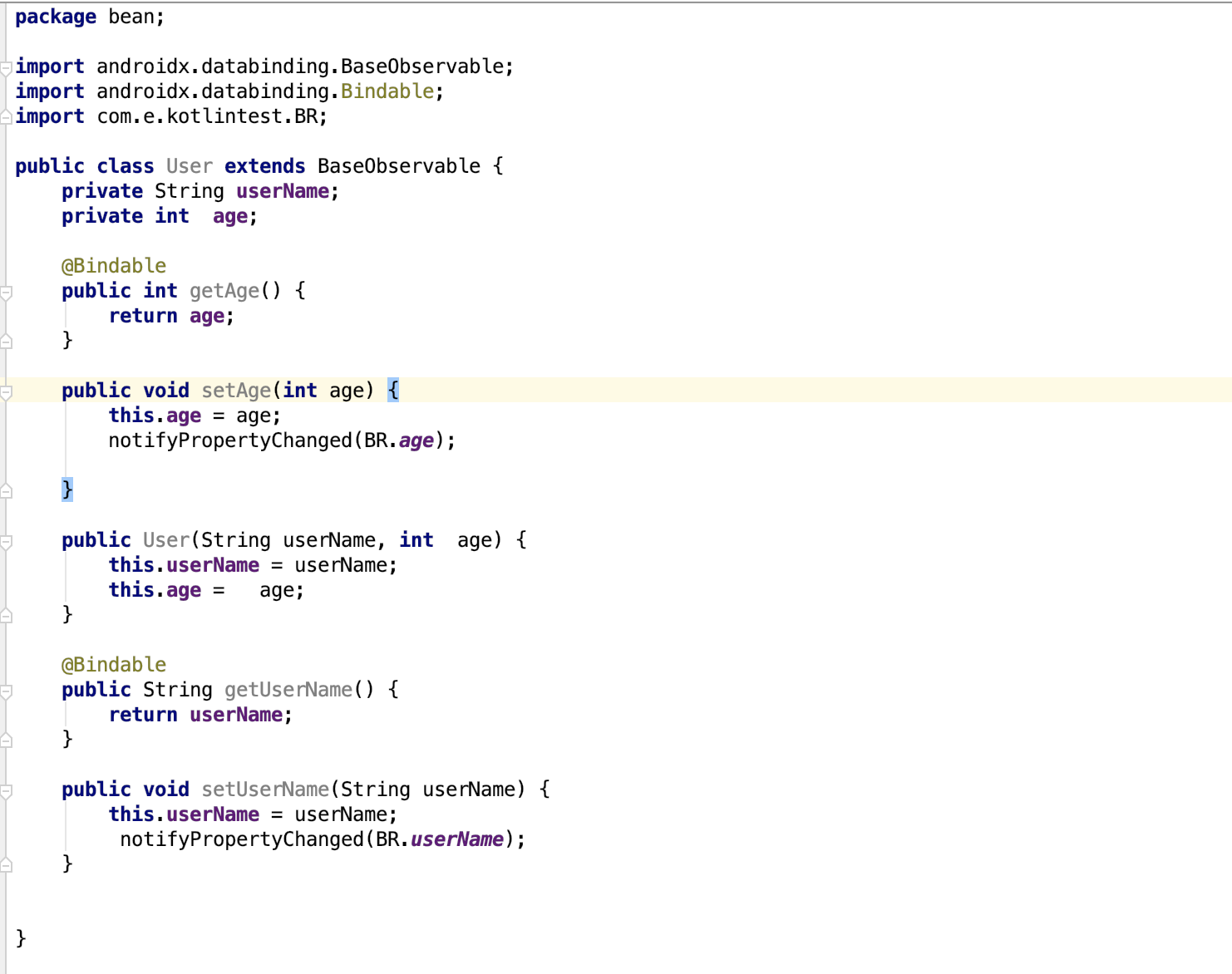Click the 'getUserName' method name
This screenshot has width=1232, height=974.
(x=288, y=690)
